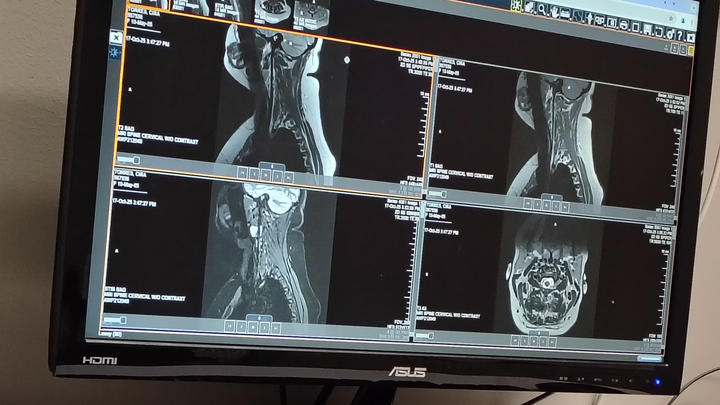Jump to last image in top-right viewport
Screen dimensions: 720x405
pyautogui.click(x=565, y=207)
